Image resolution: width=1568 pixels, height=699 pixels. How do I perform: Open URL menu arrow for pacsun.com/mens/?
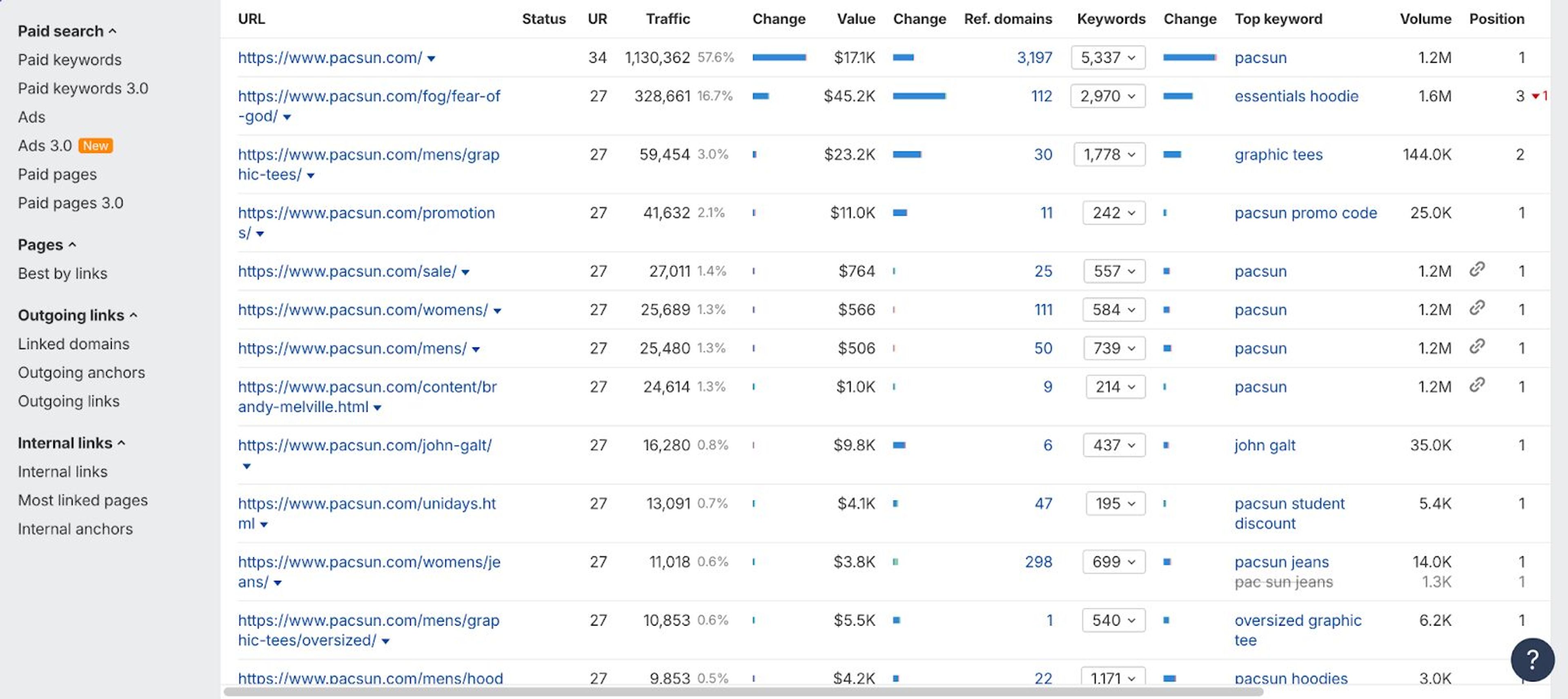pos(476,350)
